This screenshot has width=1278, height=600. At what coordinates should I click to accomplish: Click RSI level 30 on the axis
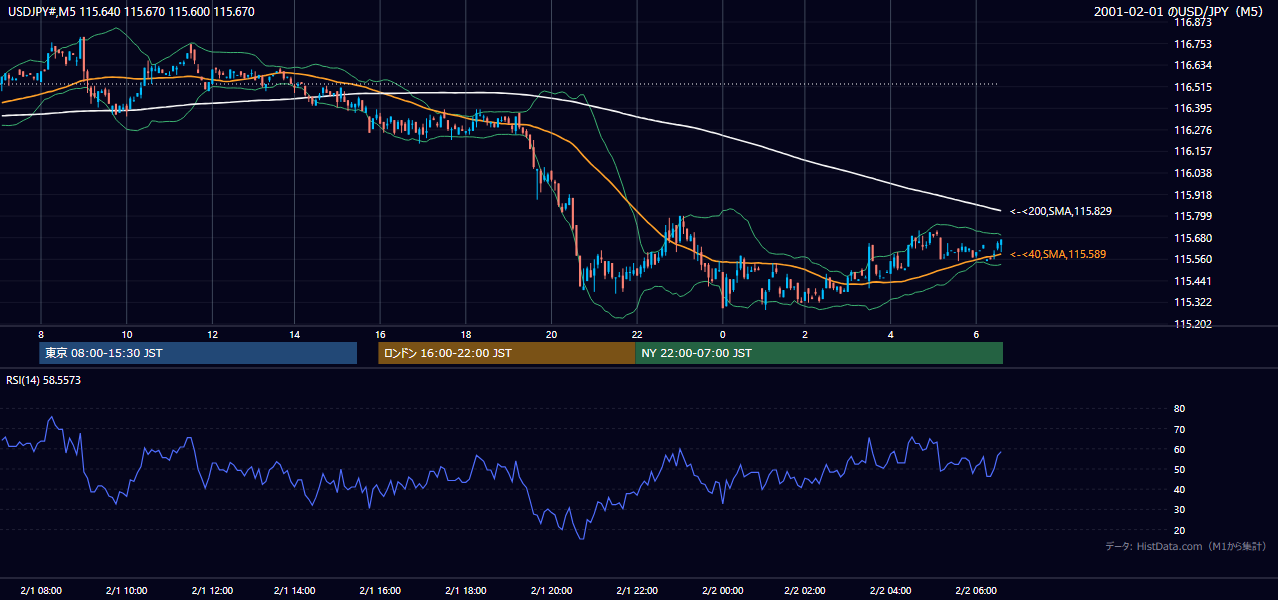pyautogui.click(x=1179, y=510)
